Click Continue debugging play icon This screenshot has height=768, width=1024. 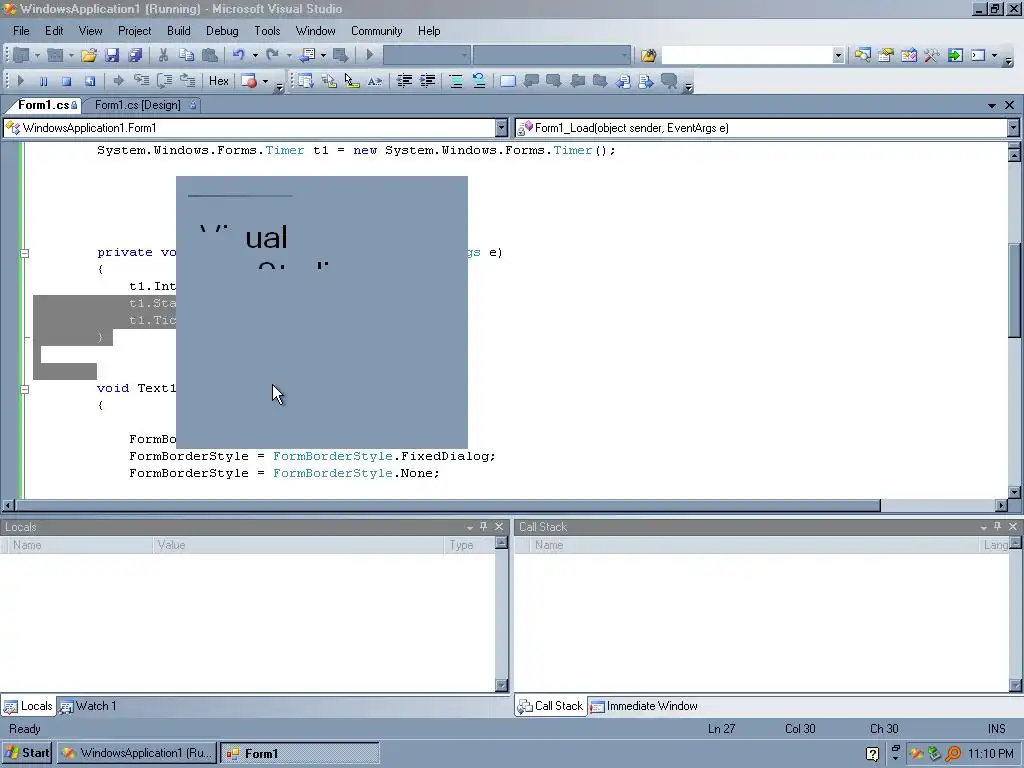[x=20, y=81]
